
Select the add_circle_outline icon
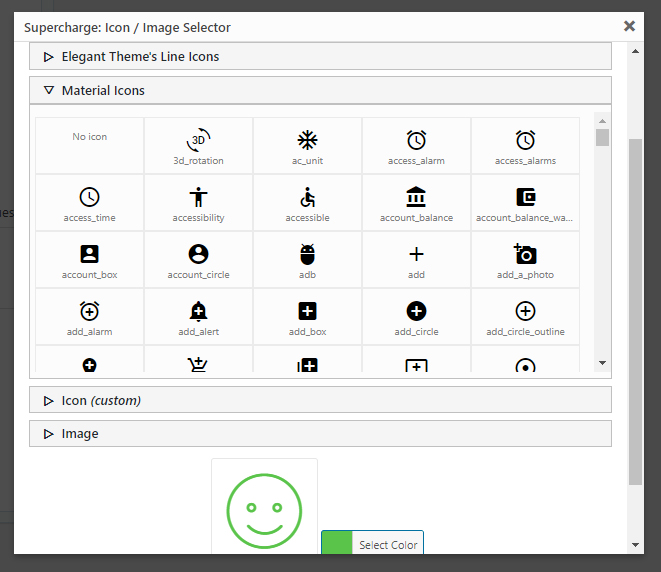click(x=525, y=316)
